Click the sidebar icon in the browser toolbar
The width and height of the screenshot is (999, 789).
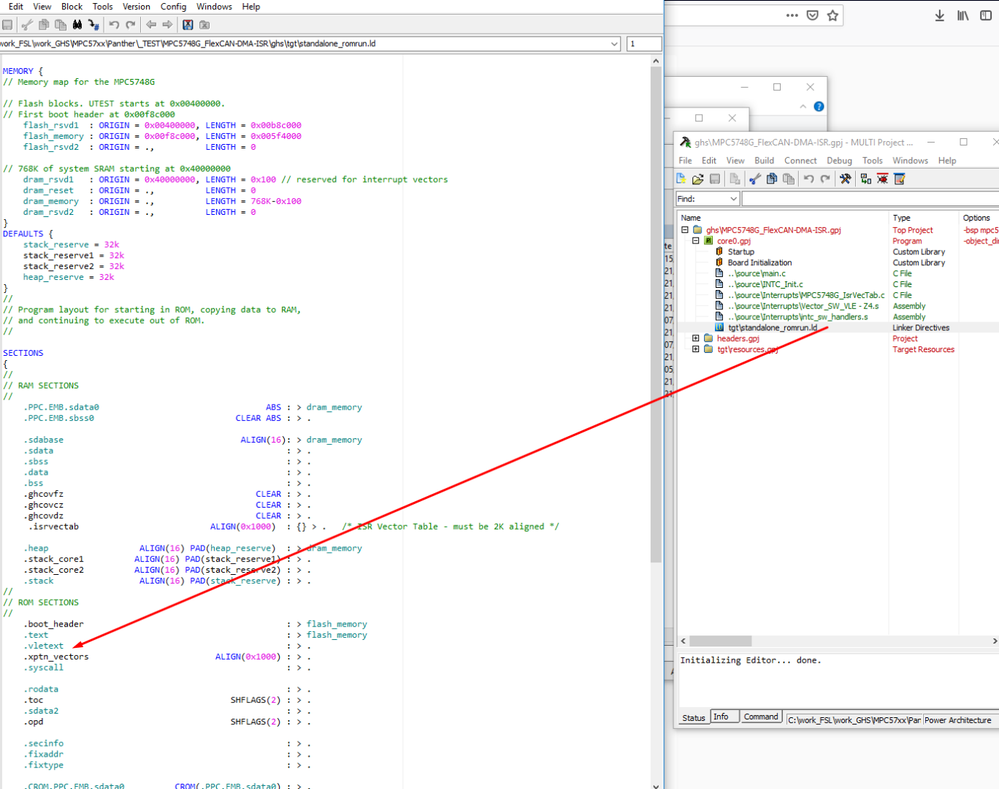pyautogui.click(x=986, y=15)
